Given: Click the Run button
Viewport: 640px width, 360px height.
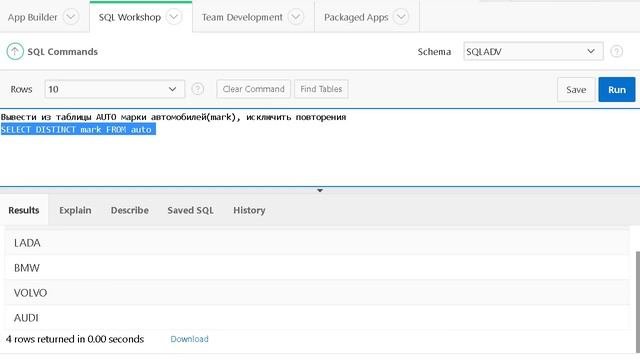Looking at the screenshot, I should point(617,89).
